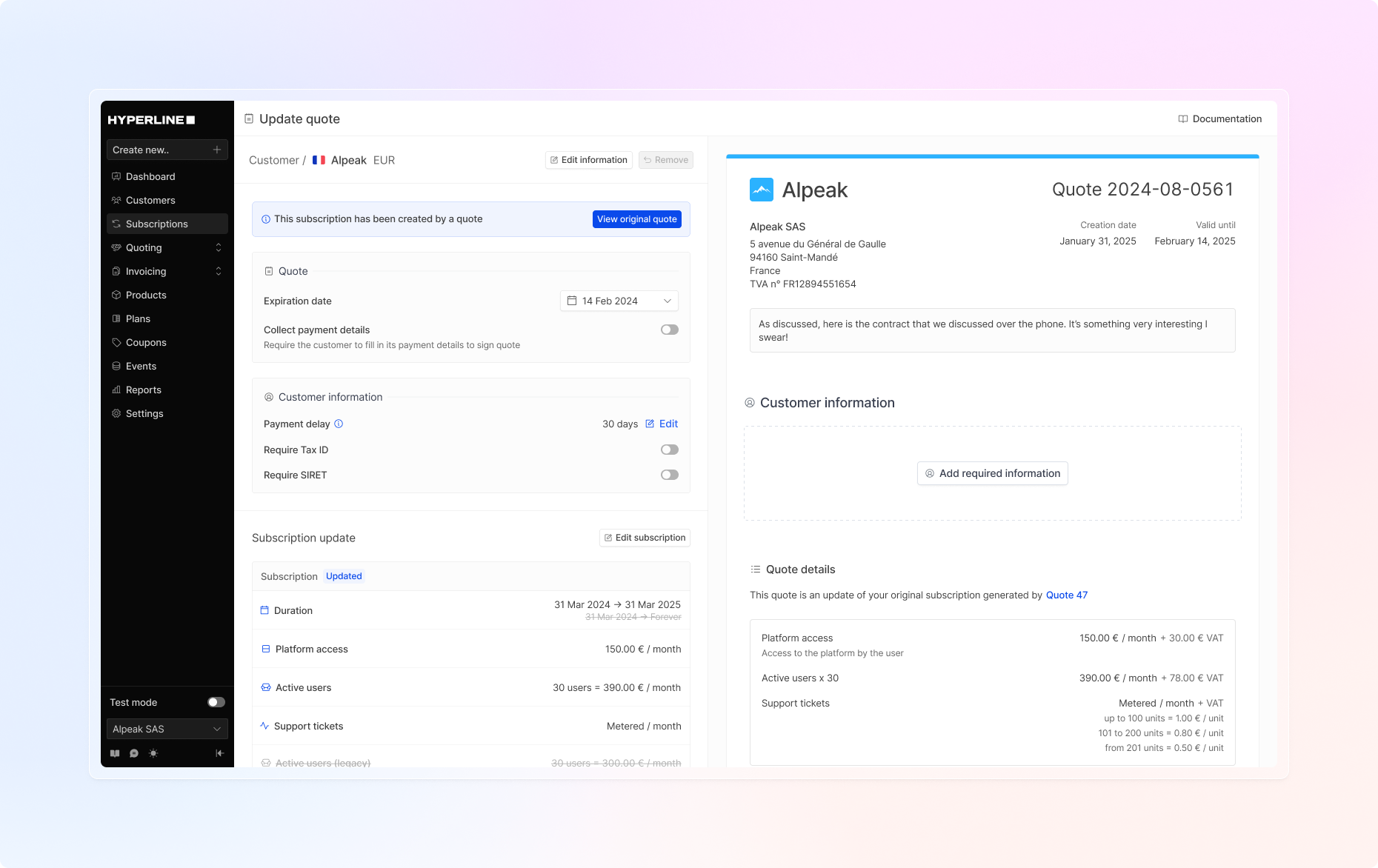
Task: Click the quote message text box
Action: click(993, 330)
